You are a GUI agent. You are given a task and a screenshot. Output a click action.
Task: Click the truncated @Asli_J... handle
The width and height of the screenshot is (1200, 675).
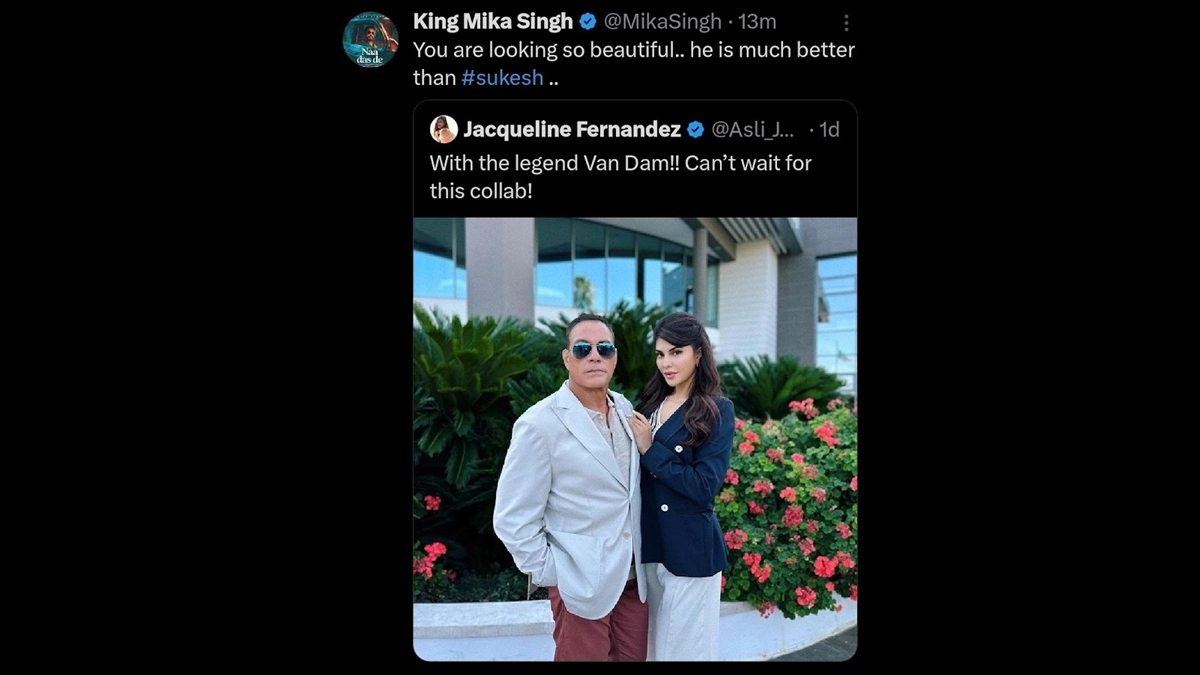[x=752, y=129]
